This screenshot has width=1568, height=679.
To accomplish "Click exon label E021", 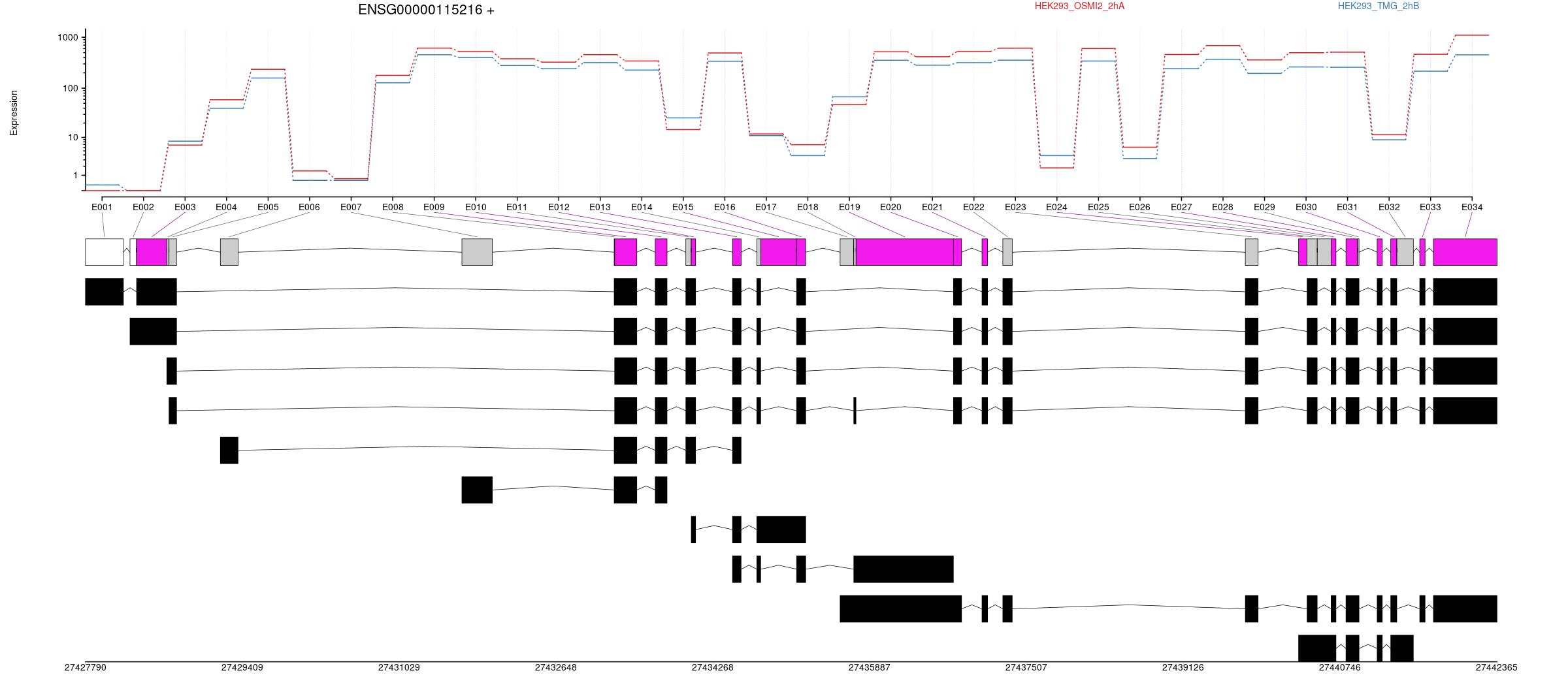I will 932,207.
